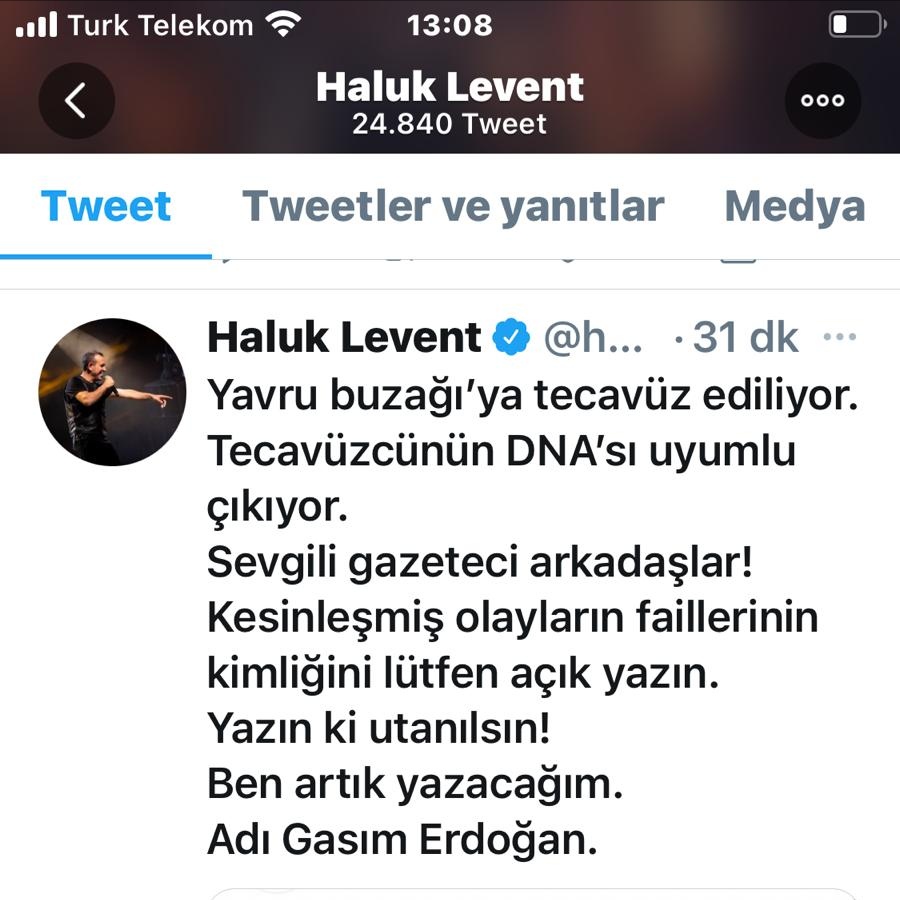
Task: Select the Tweet tab
Action: [x=106, y=205]
